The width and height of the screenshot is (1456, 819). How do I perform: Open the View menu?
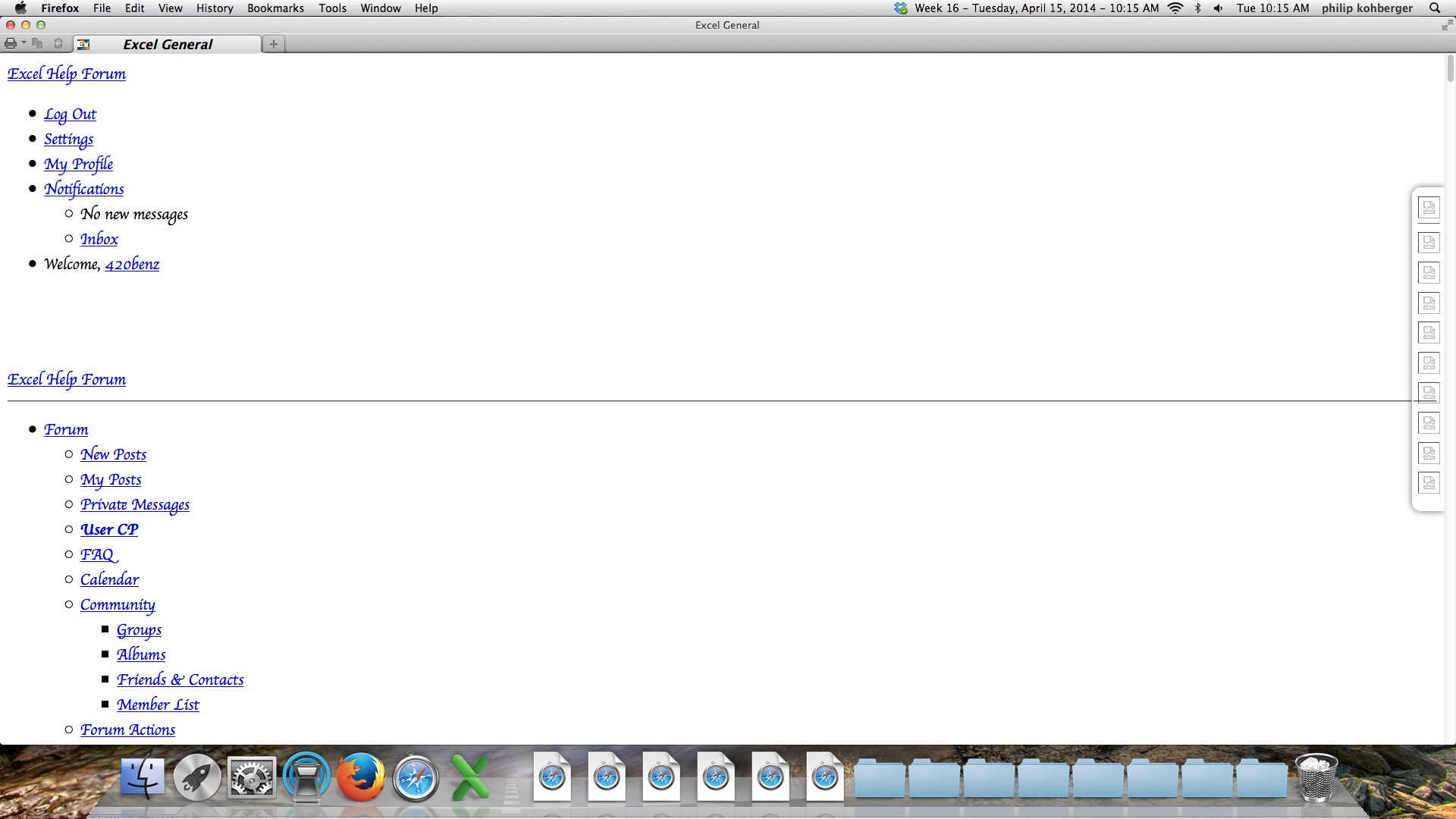point(170,8)
